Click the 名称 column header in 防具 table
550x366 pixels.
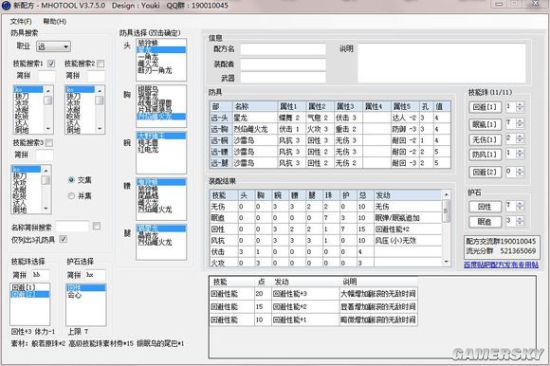(x=255, y=106)
